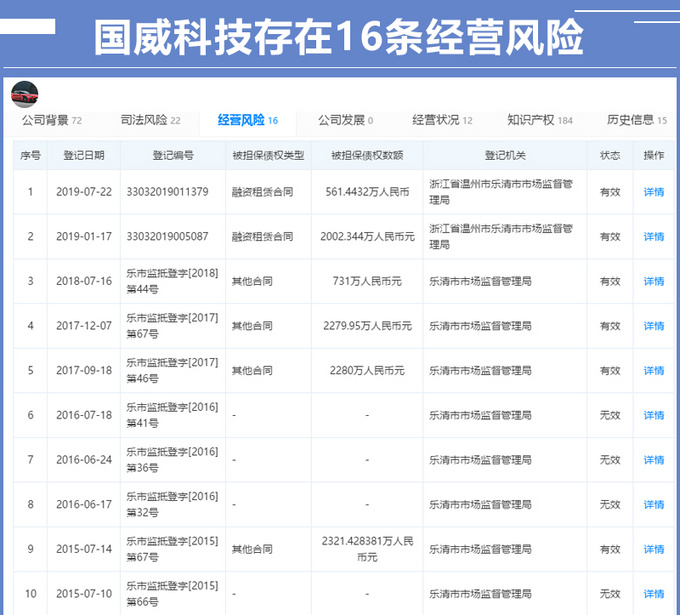View 详情 for the 2015-07-14 record

click(653, 549)
